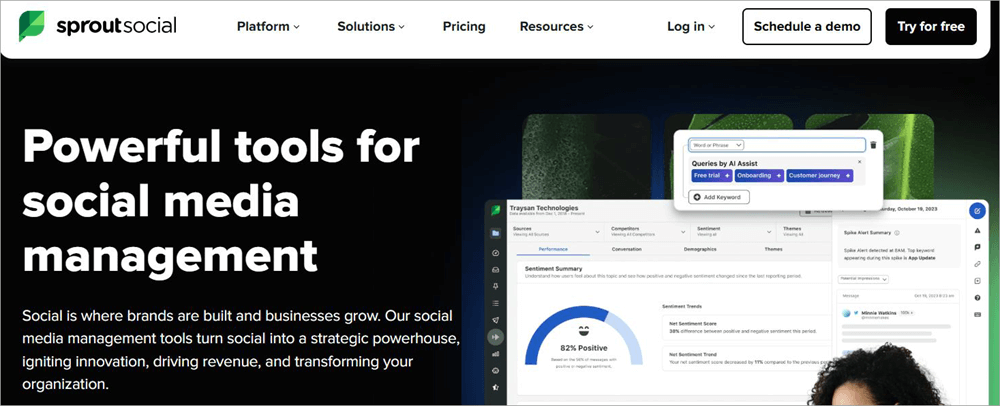This screenshot has width=1000, height=406.
Task: Select the paper plane publishing icon
Action: pyautogui.click(x=496, y=319)
